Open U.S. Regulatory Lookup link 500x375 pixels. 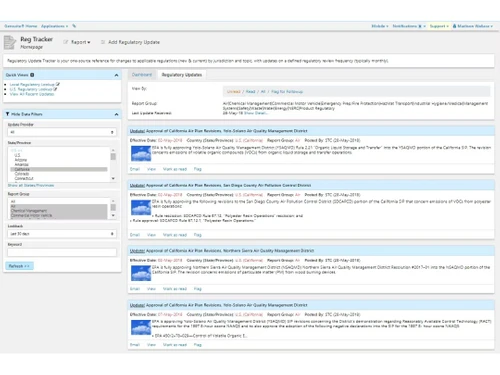point(31,89)
